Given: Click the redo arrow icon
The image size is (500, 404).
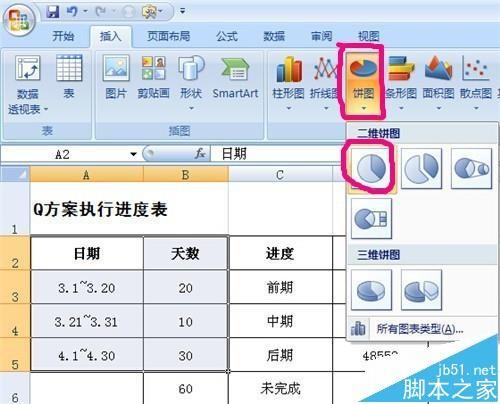Looking at the screenshot, I should pyautogui.click(x=101, y=12).
